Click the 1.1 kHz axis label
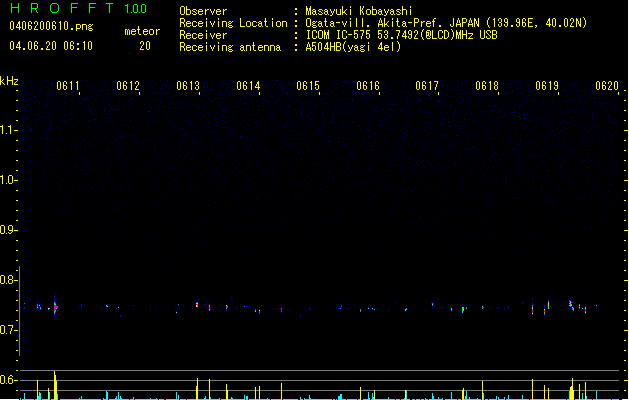This screenshot has height=400, width=629. 8,130
